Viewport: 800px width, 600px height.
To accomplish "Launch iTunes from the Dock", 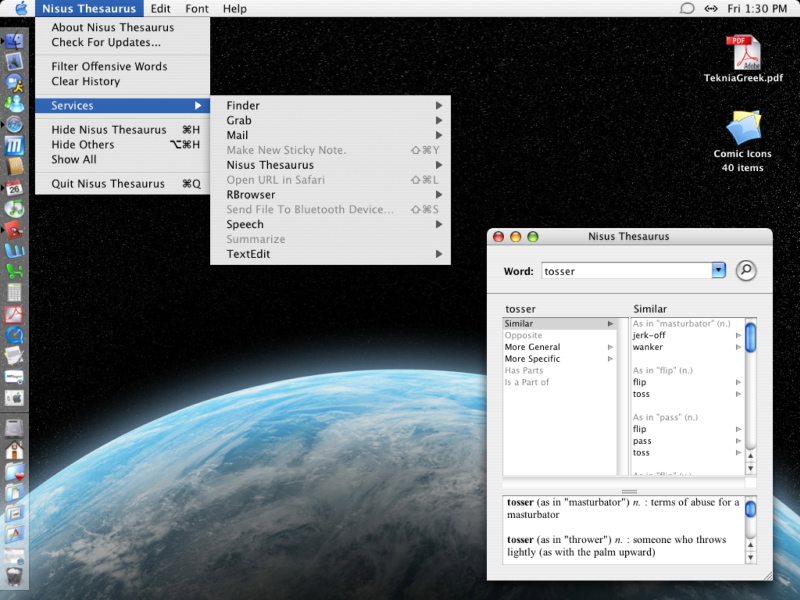I will (14, 208).
